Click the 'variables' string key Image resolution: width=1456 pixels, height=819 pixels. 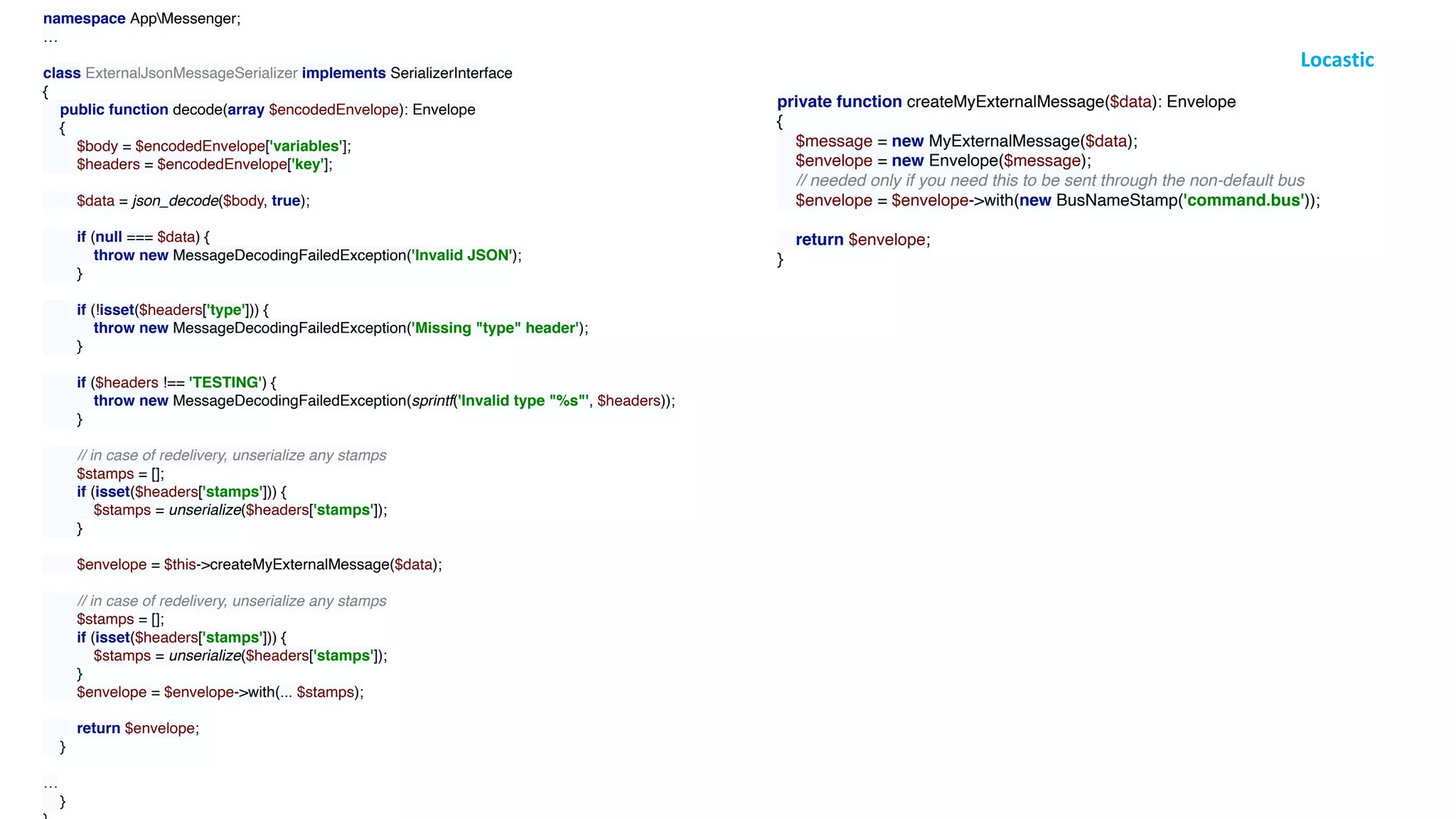tap(306, 146)
